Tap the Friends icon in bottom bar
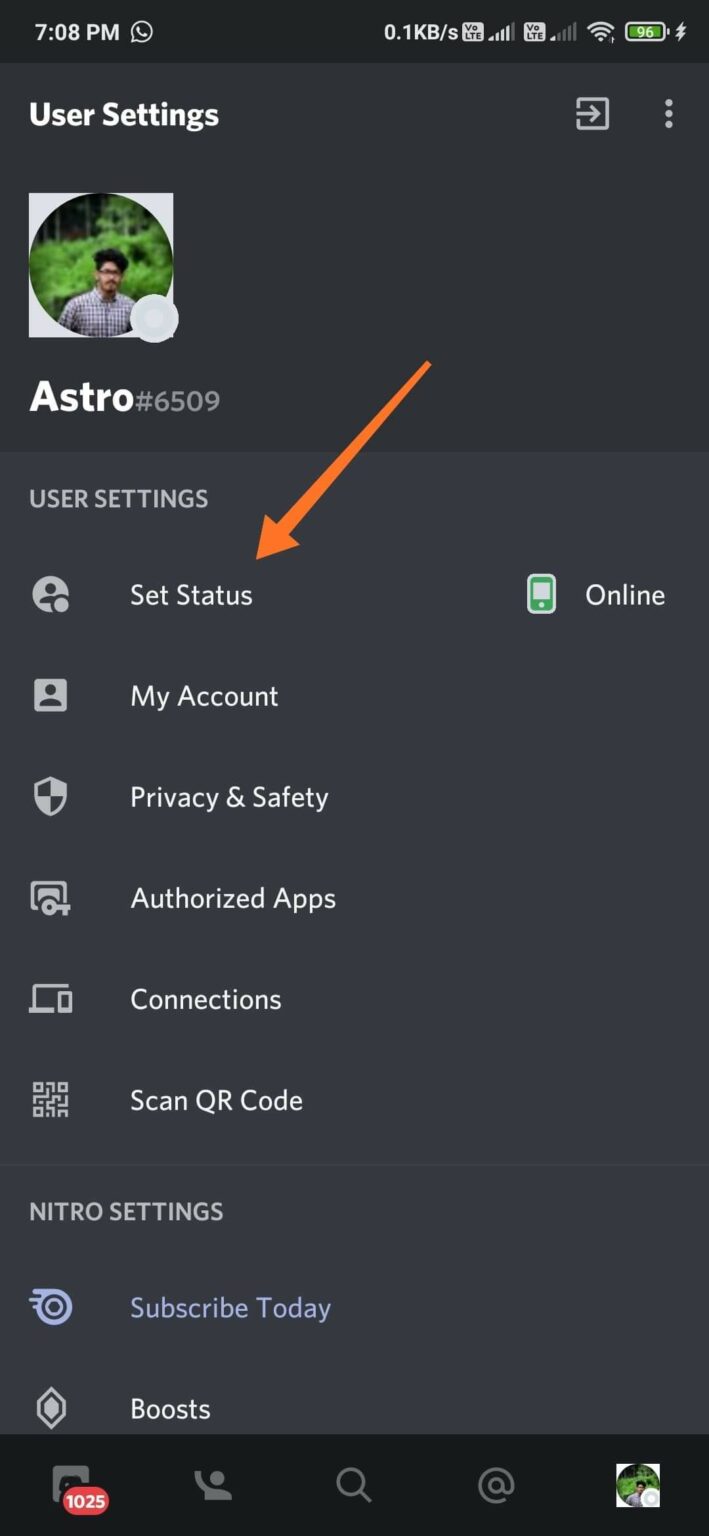This screenshot has width=709, height=1536. coord(212,1485)
